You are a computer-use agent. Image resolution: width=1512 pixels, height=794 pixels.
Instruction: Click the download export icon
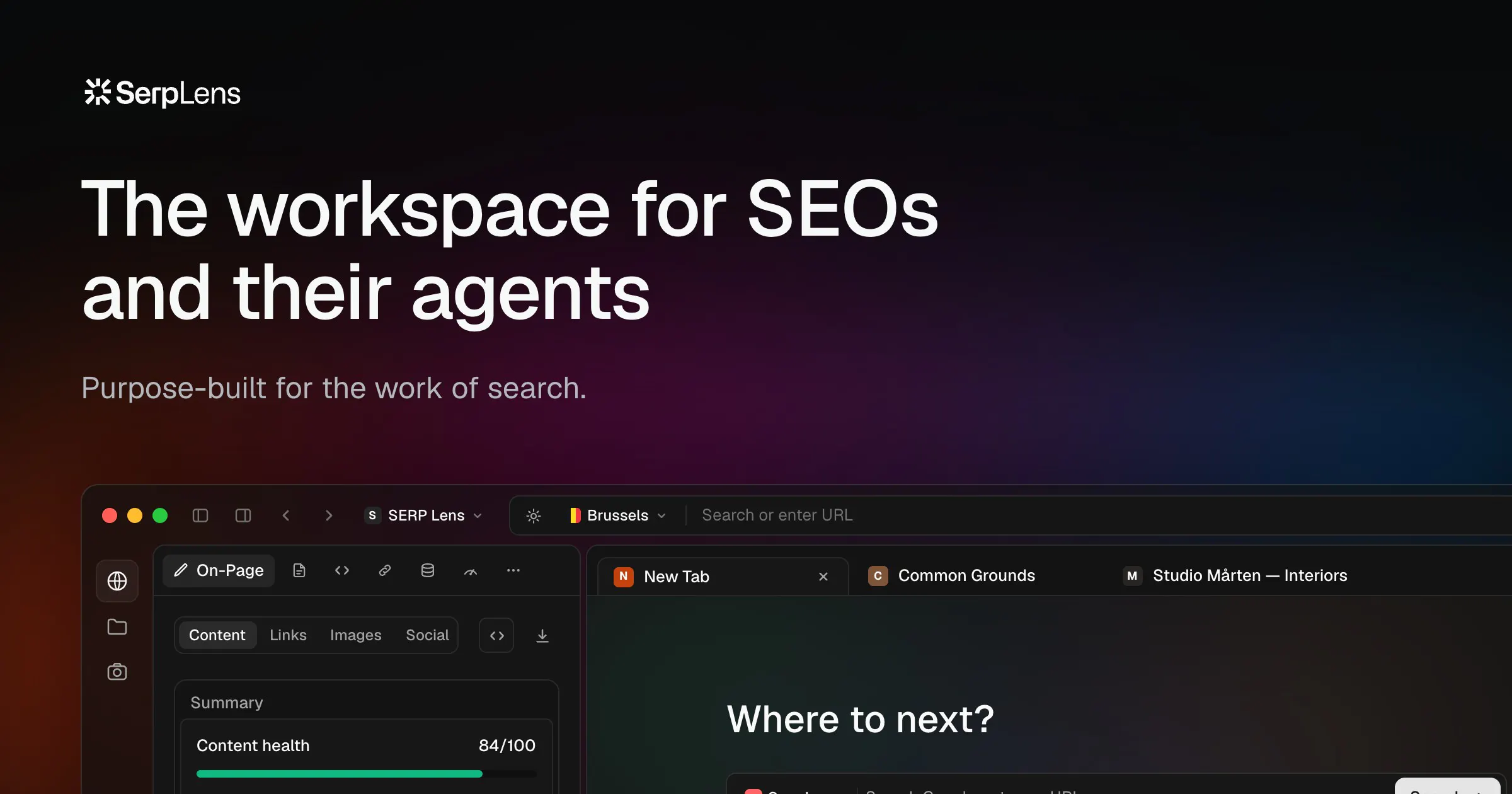(542, 635)
